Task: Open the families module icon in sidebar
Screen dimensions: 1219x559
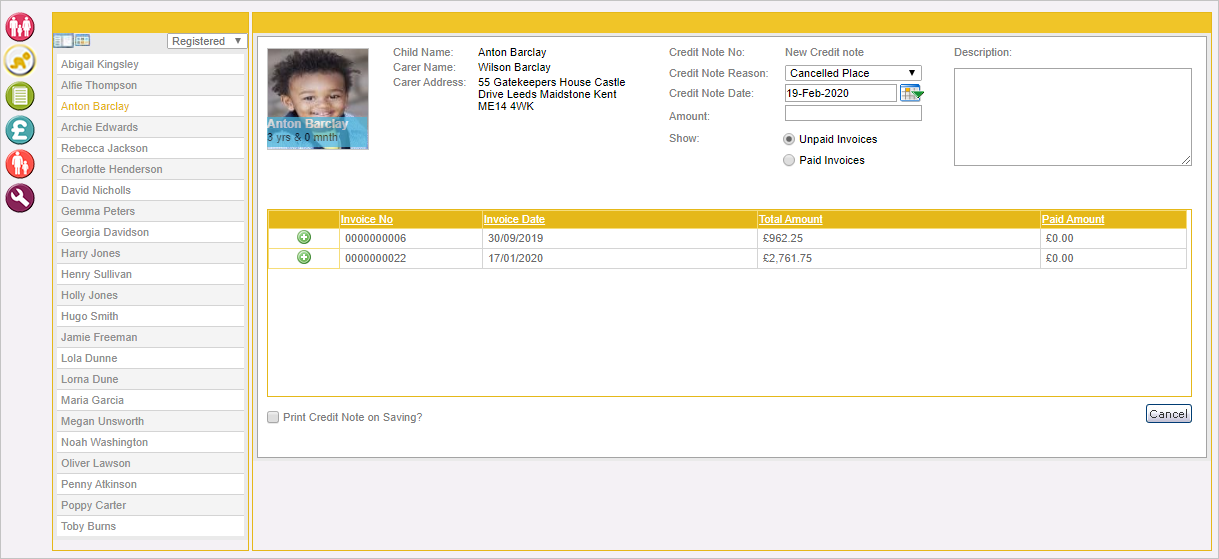Action: [20, 27]
